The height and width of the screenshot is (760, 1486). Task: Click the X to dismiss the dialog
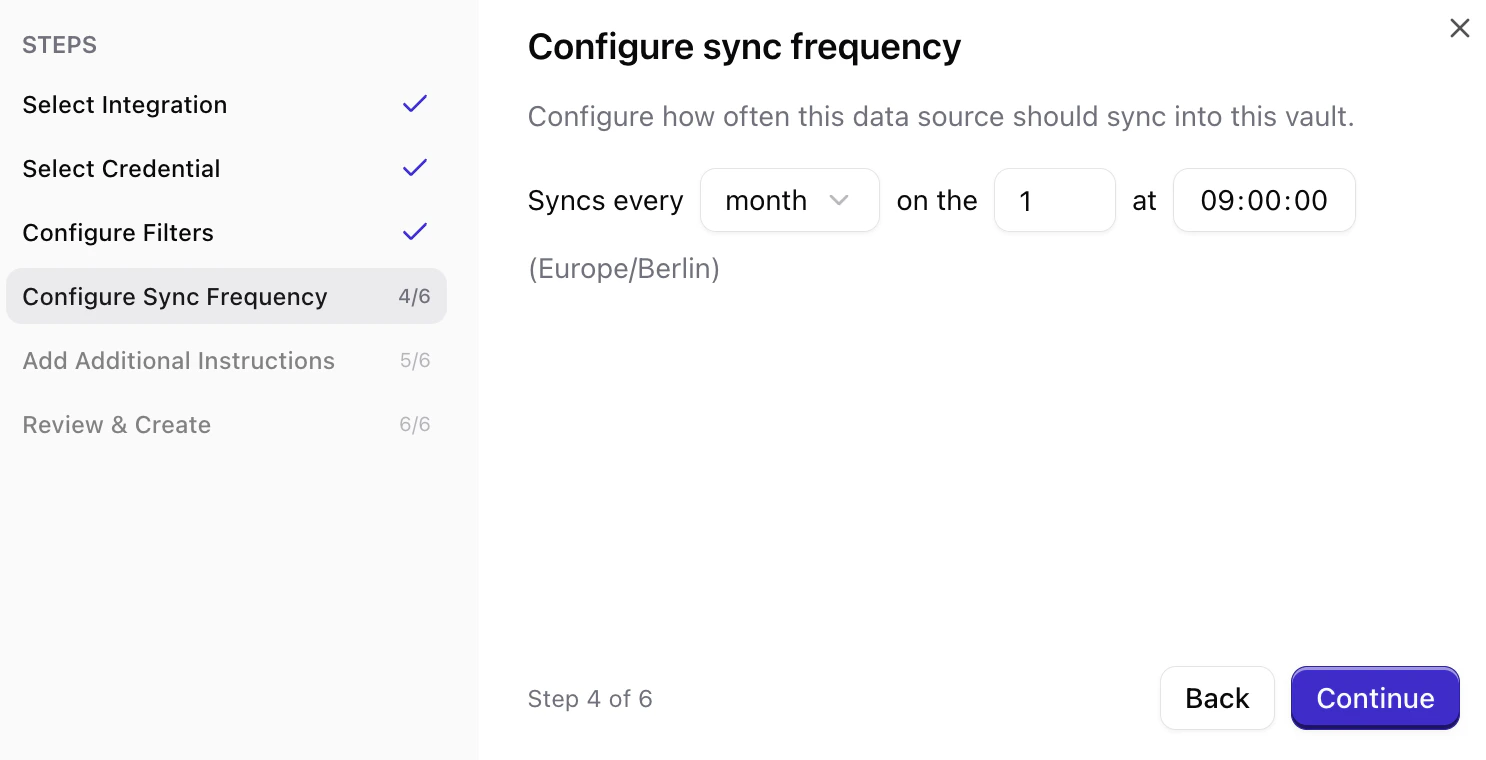click(1459, 28)
